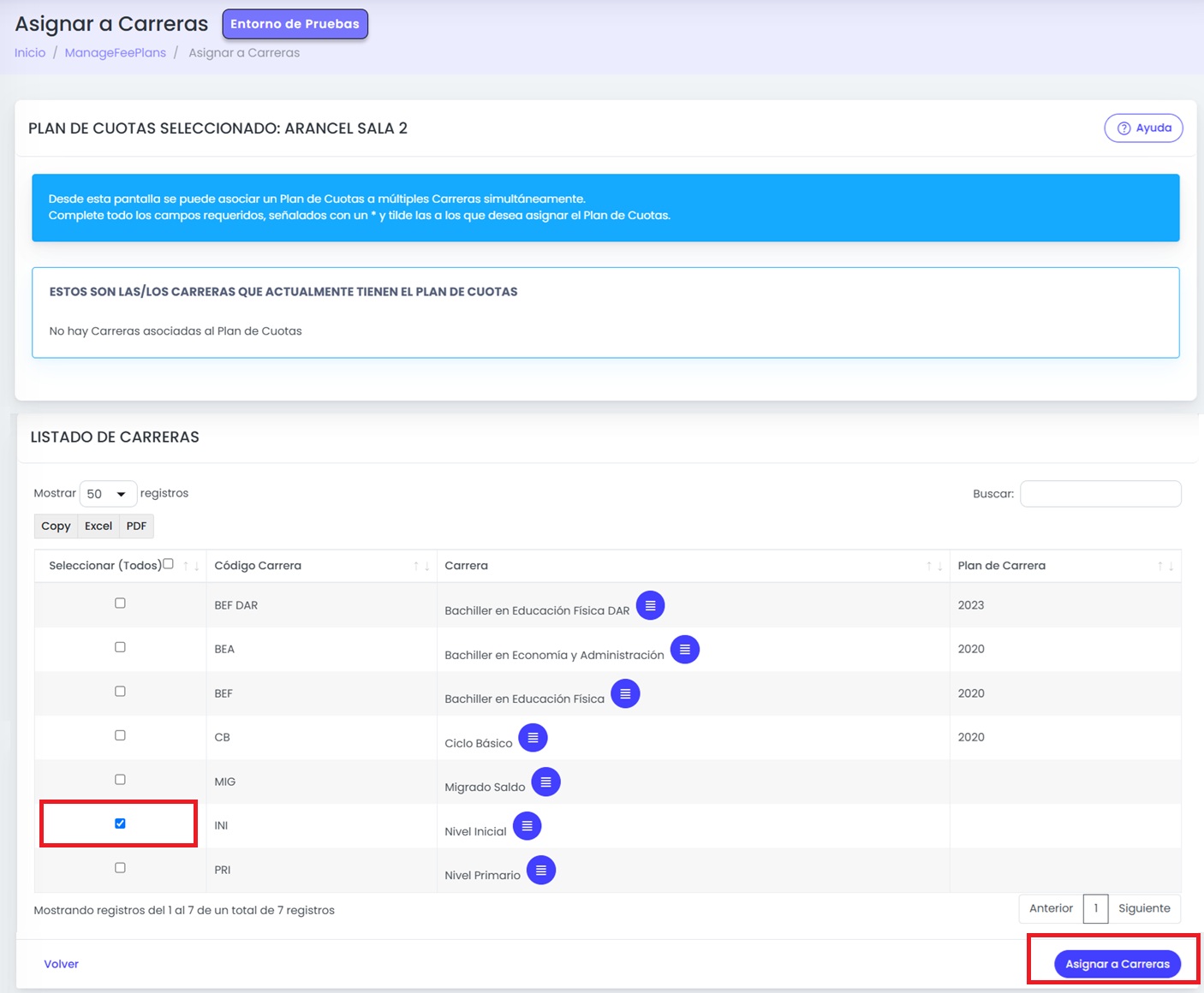This screenshot has width=1204, height=993.
Task: Click the Entorno de Pruebas badge
Action: [295, 24]
